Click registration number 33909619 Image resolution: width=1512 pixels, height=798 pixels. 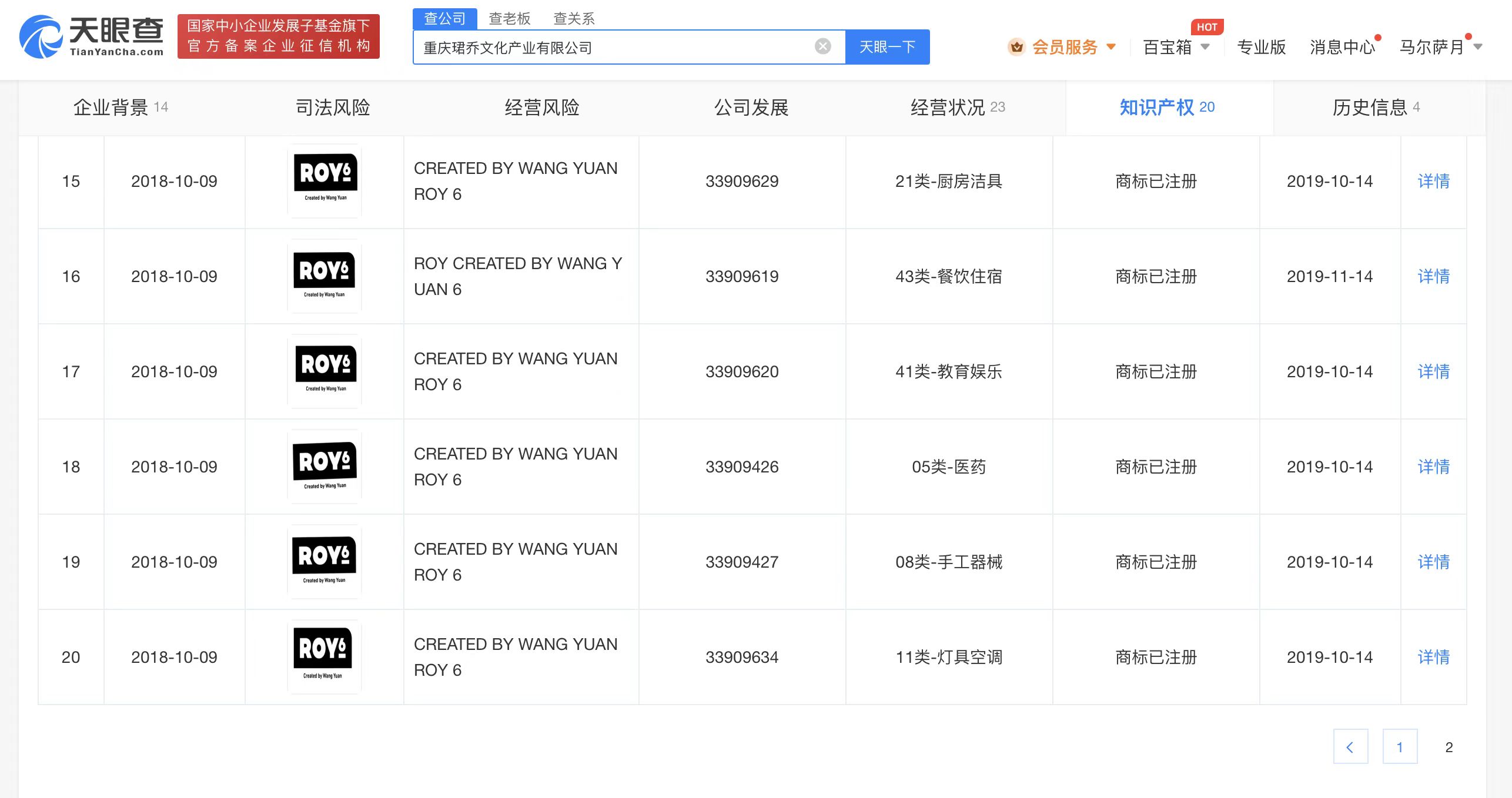tap(742, 276)
